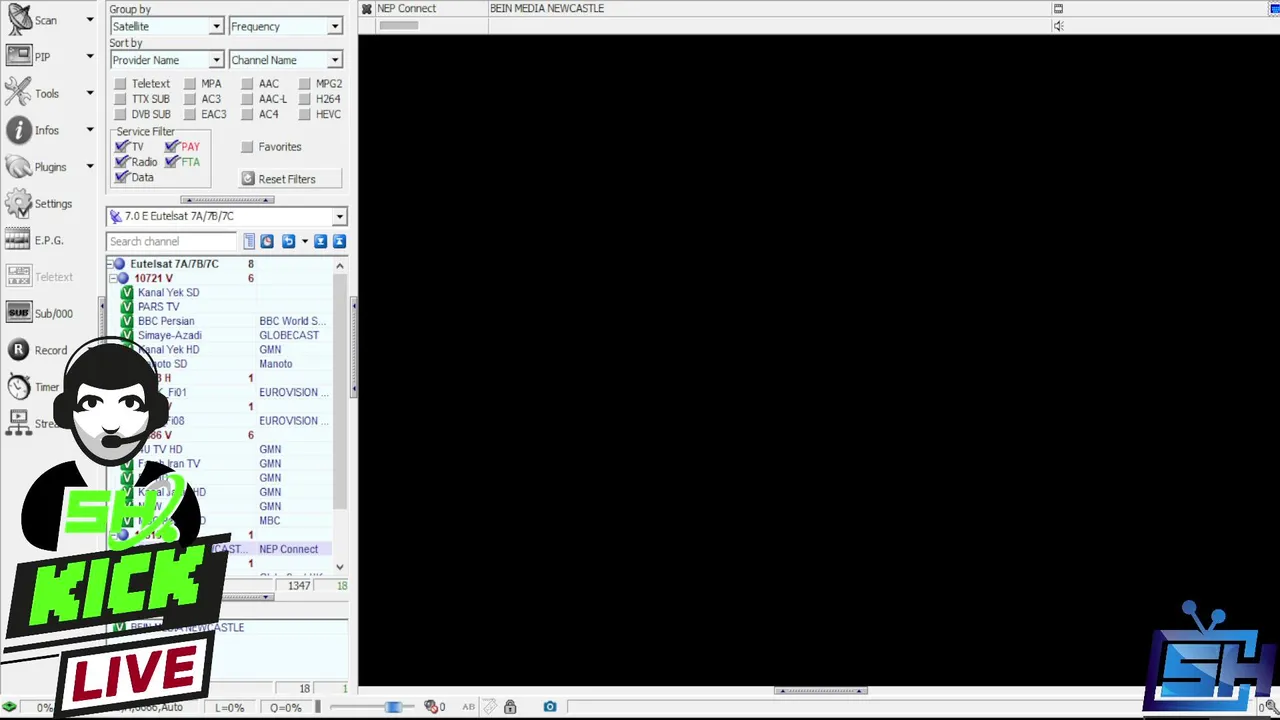This screenshot has height=720, width=1280.
Task: Click the collapse all tree icon
Action: (x=339, y=241)
